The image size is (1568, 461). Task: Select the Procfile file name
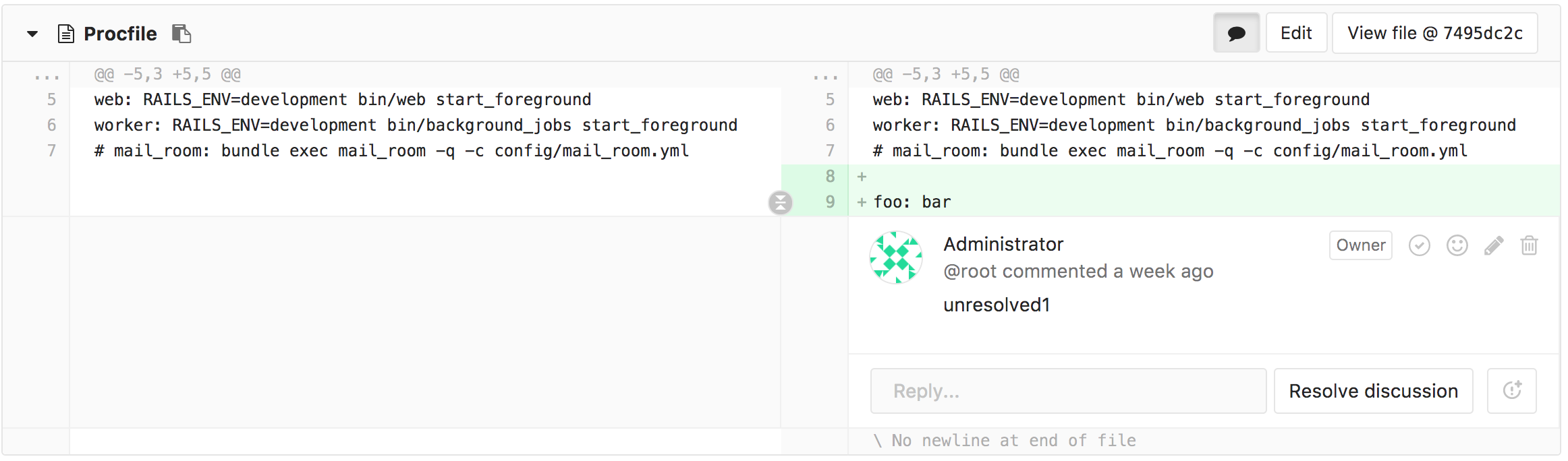[x=120, y=34]
